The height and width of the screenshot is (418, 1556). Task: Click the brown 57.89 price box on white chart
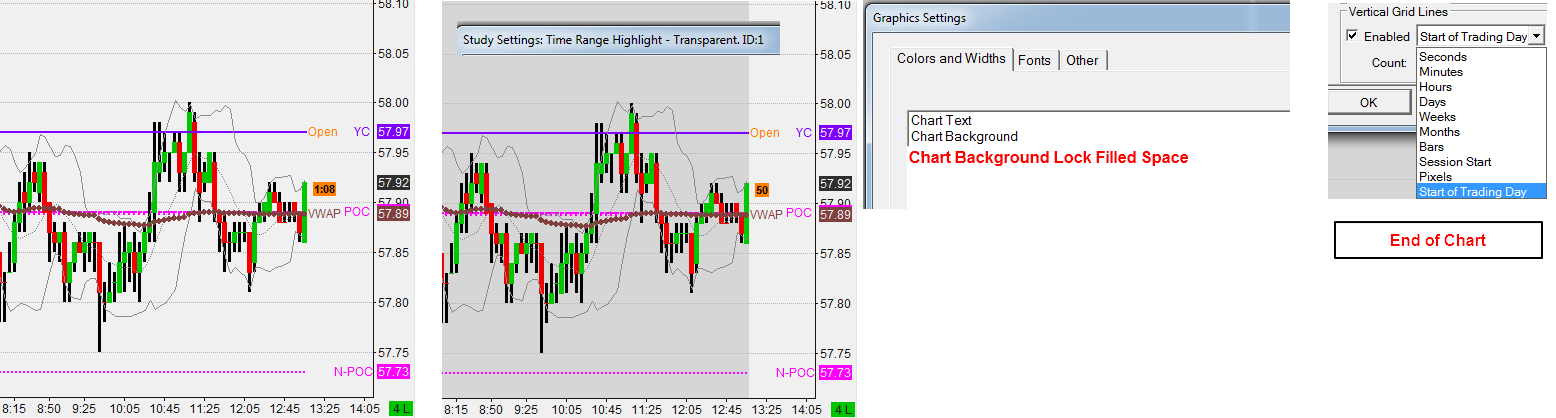(393, 214)
